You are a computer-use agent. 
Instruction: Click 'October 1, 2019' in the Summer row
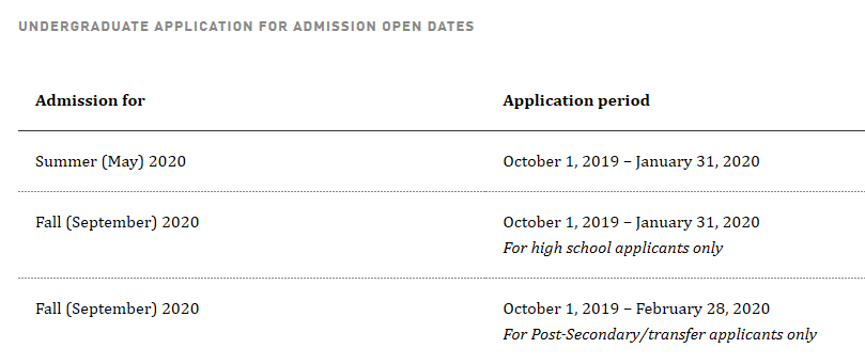560,162
